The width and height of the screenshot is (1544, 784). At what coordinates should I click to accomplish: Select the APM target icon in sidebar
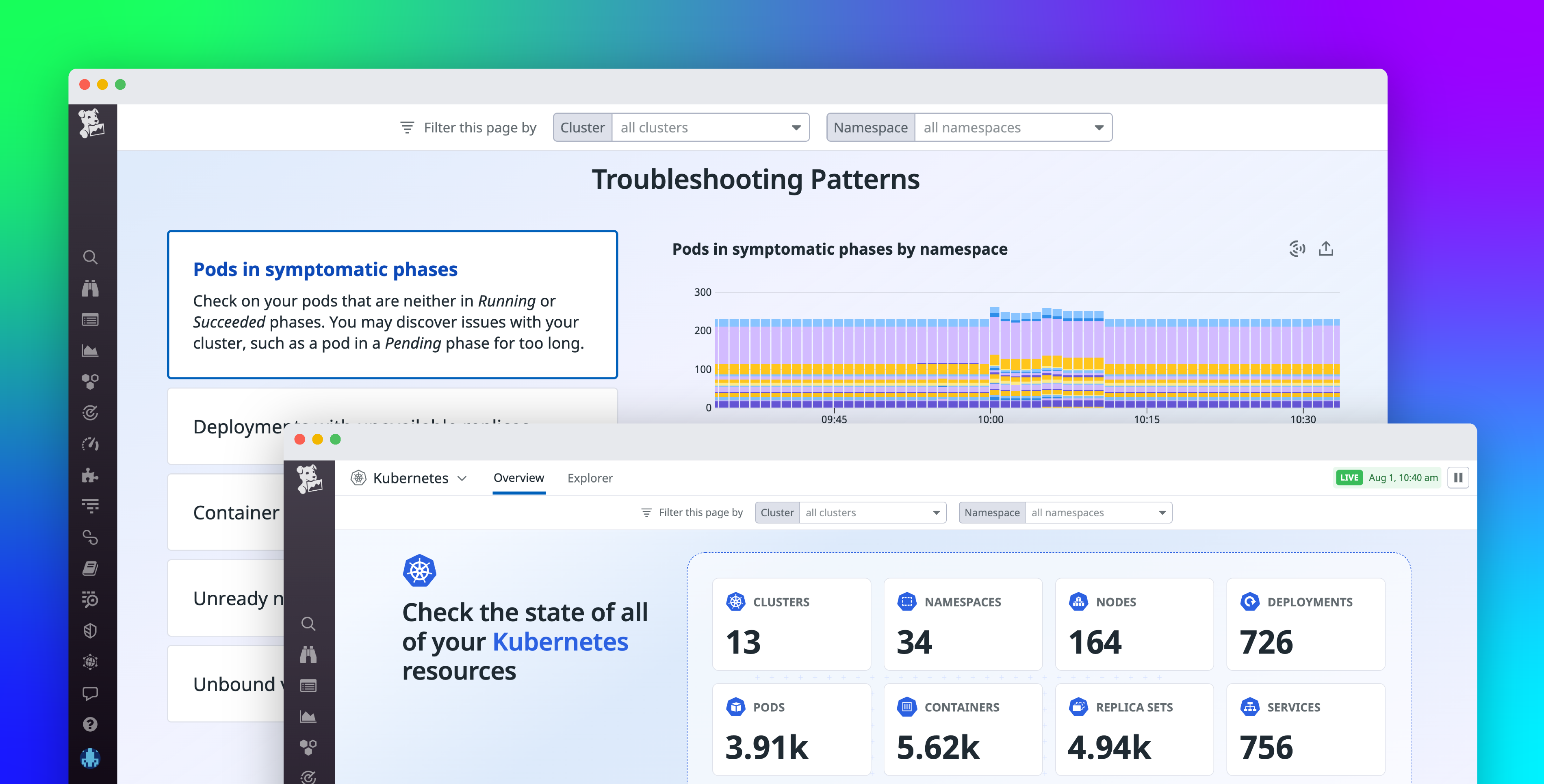click(x=91, y=414)
